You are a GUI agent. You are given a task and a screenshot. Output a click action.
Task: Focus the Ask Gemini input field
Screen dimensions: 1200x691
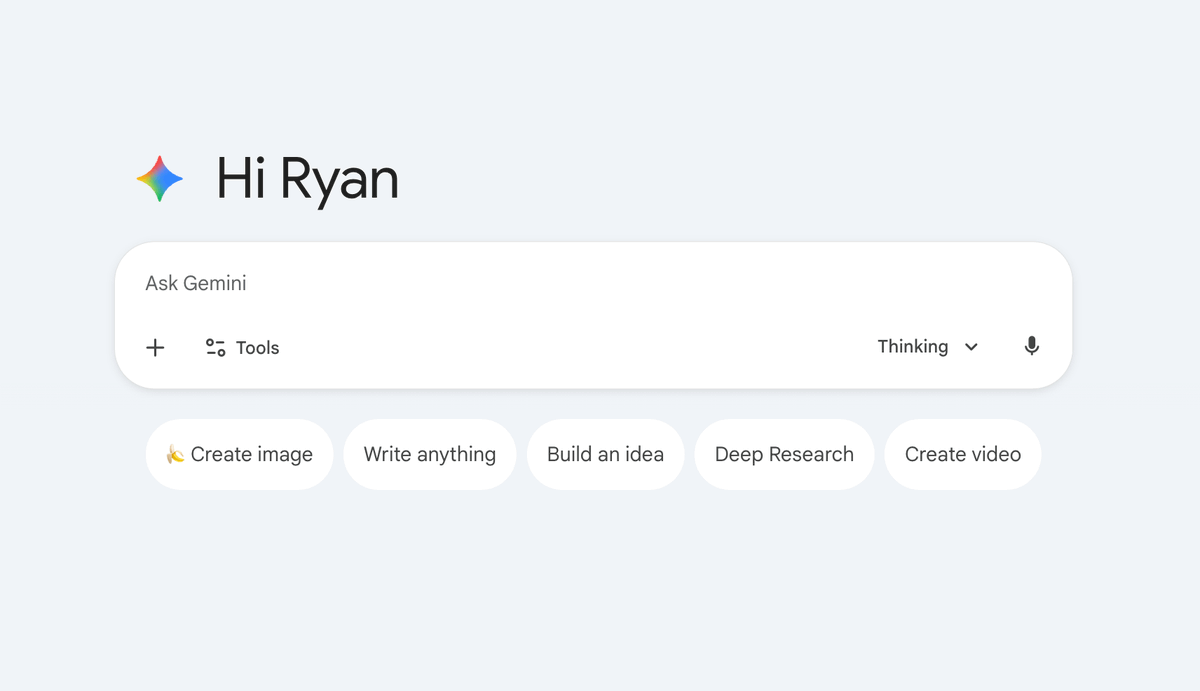click(594, 284)
